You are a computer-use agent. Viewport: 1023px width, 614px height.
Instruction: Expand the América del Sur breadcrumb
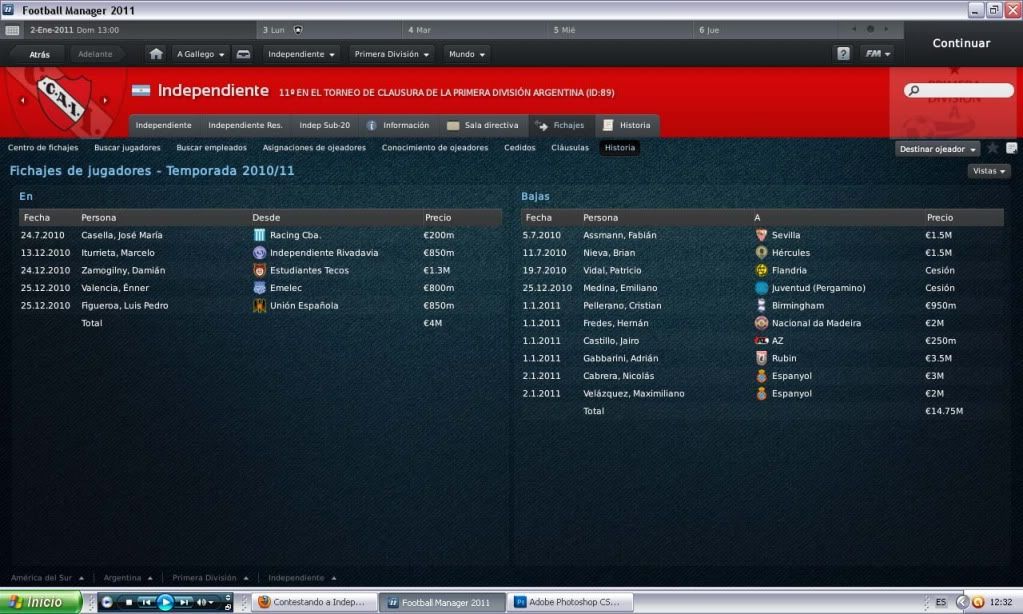tap(47, 577)
